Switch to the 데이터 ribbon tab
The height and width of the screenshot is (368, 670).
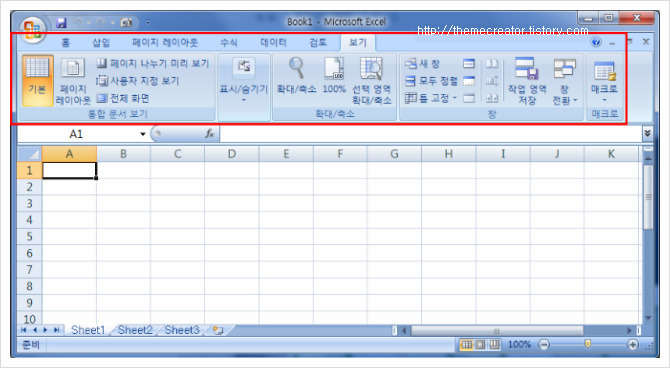coord(273,42)
